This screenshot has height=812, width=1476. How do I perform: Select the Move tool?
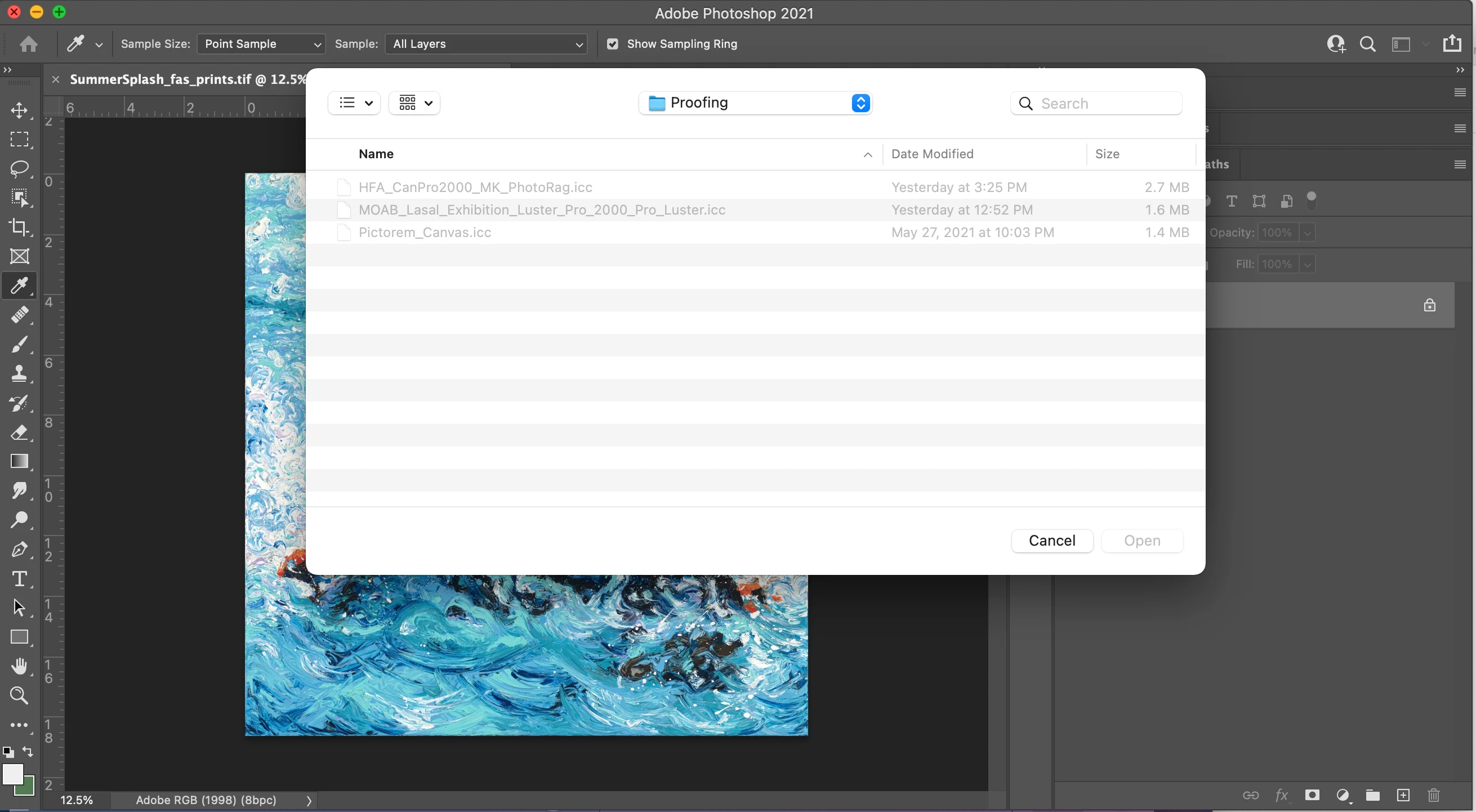(20, 110)
